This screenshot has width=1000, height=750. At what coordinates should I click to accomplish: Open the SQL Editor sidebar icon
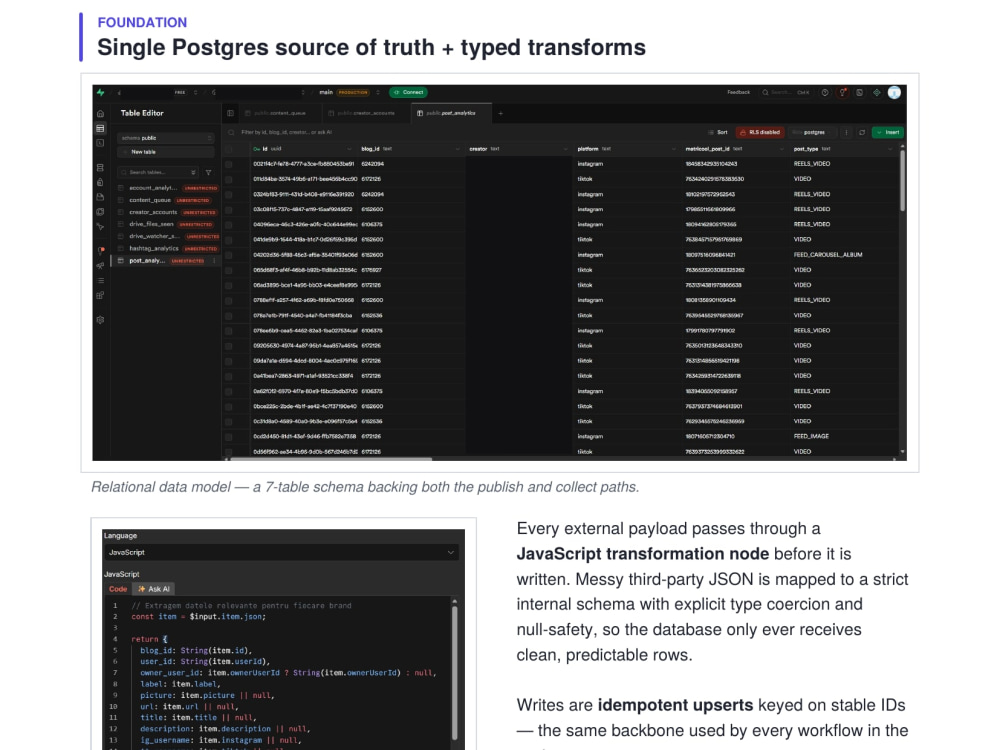101,143
